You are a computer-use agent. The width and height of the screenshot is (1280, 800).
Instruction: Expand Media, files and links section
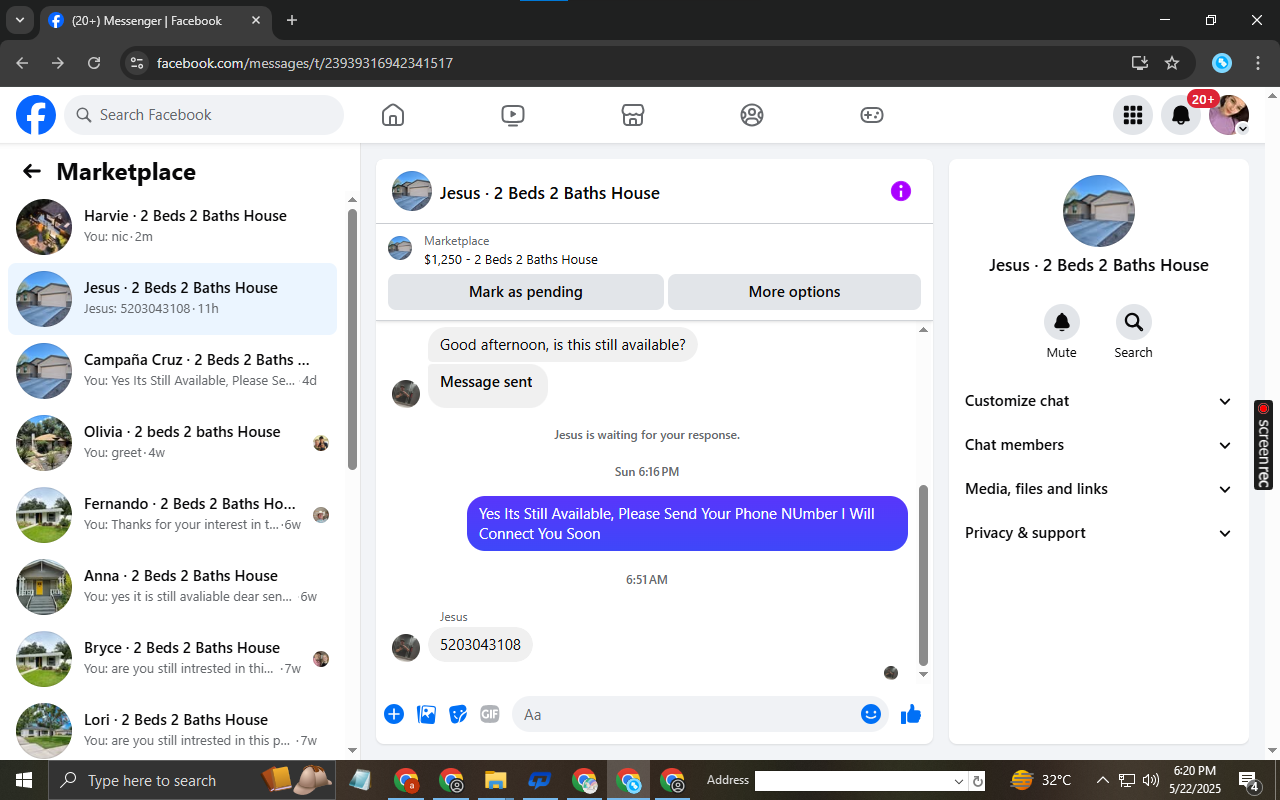pyautogui.click(x=1099, y=489)
